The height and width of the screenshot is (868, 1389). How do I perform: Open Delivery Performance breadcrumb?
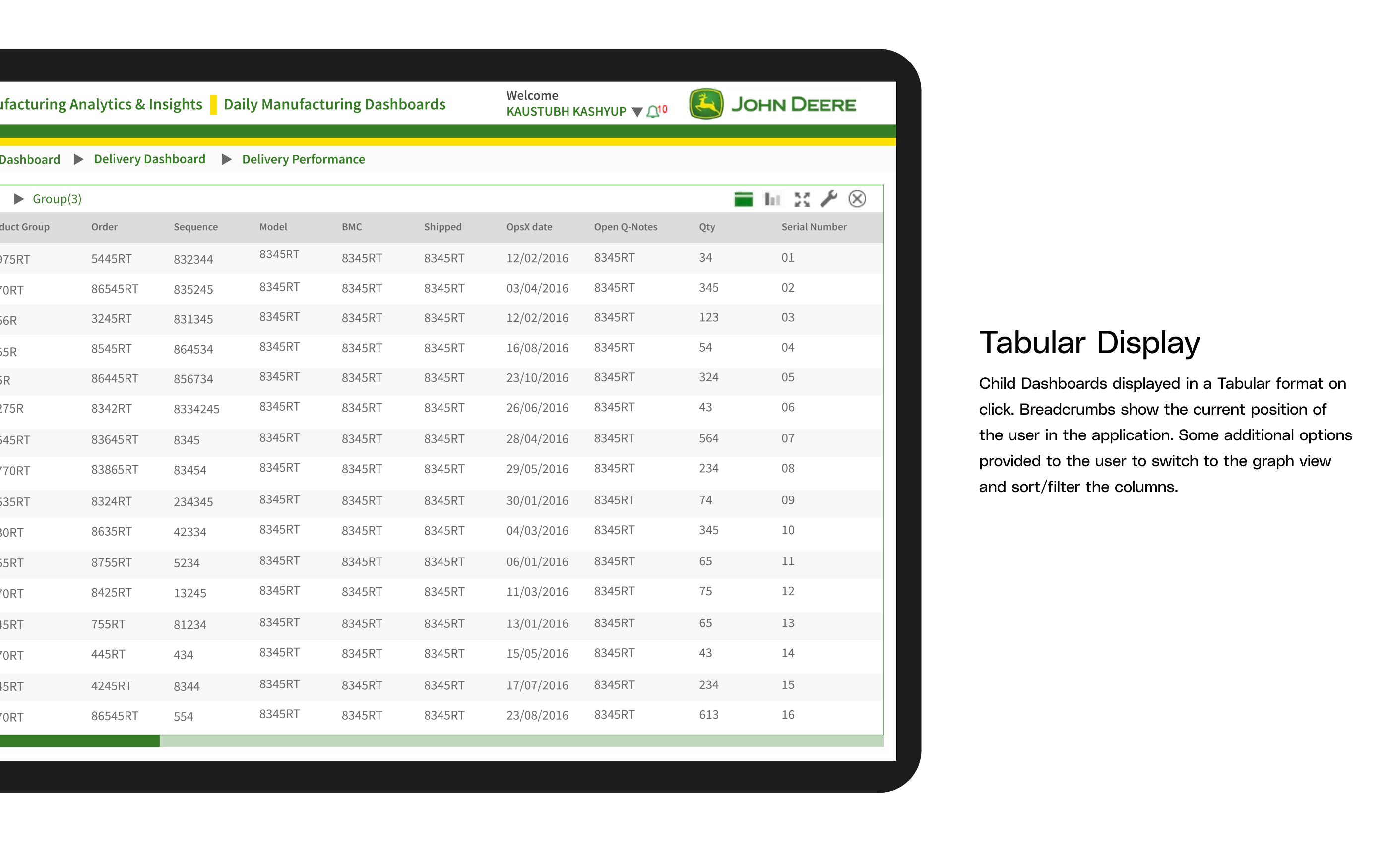[x=303, y=159]
